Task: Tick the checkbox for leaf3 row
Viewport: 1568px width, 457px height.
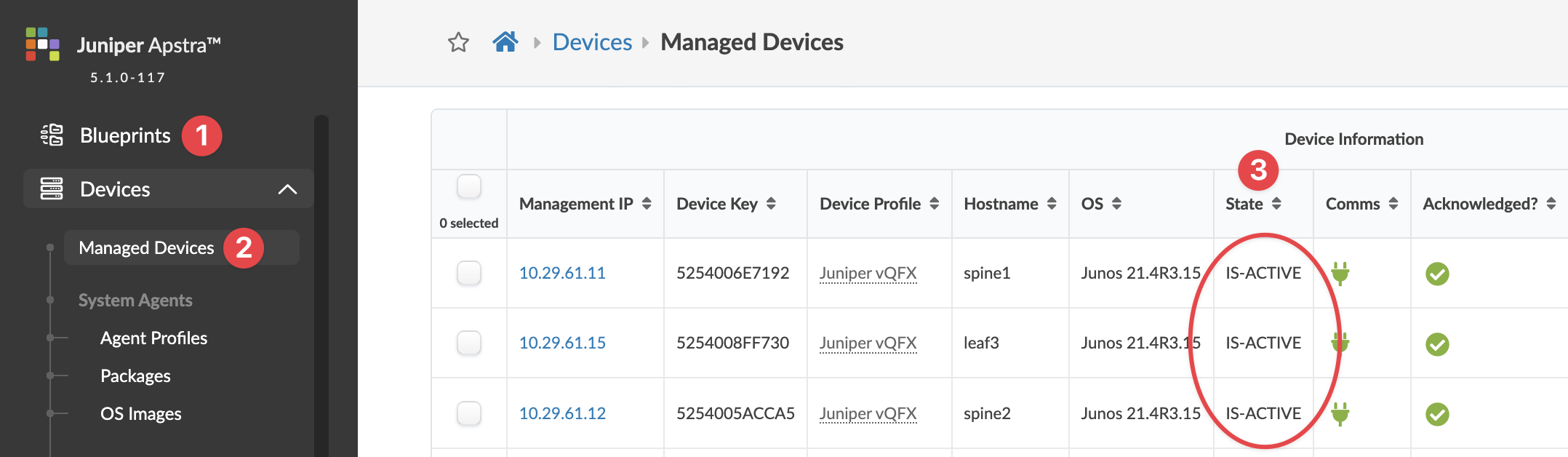Action: pyautogui.click(x=469, y=343)
